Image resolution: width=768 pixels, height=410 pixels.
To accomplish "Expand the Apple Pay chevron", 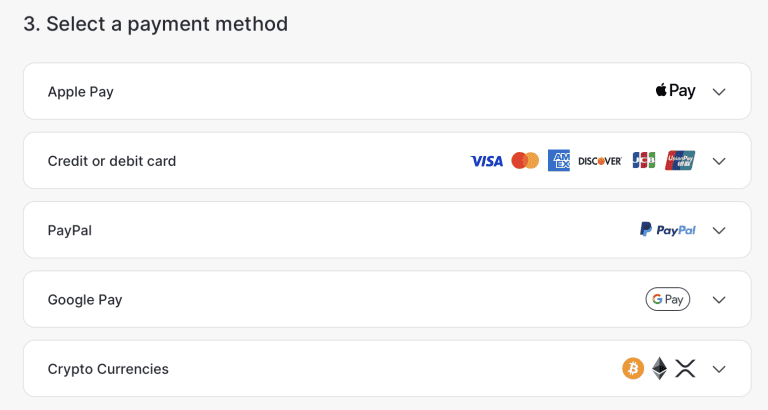I will (x=719, y=92).
